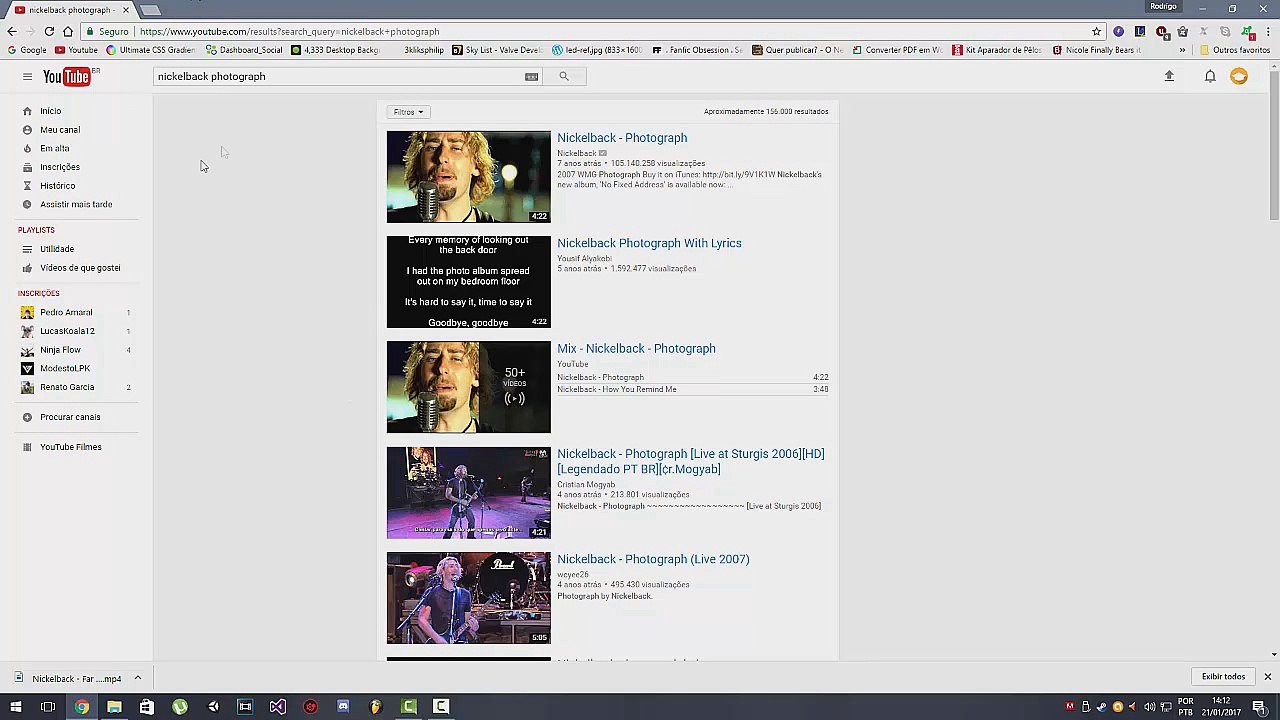Expand the download item options arrow
The height and width of the screenshot is (720, 1280).
(138, 679)
